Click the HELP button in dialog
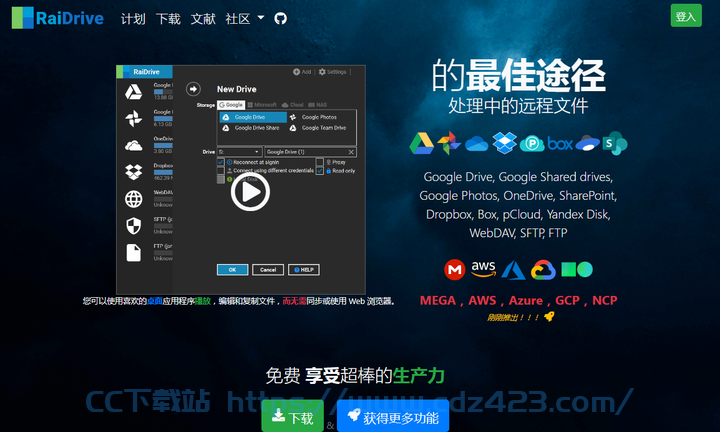Viewport: 720px width, 432px height. [x=304, y=270]
